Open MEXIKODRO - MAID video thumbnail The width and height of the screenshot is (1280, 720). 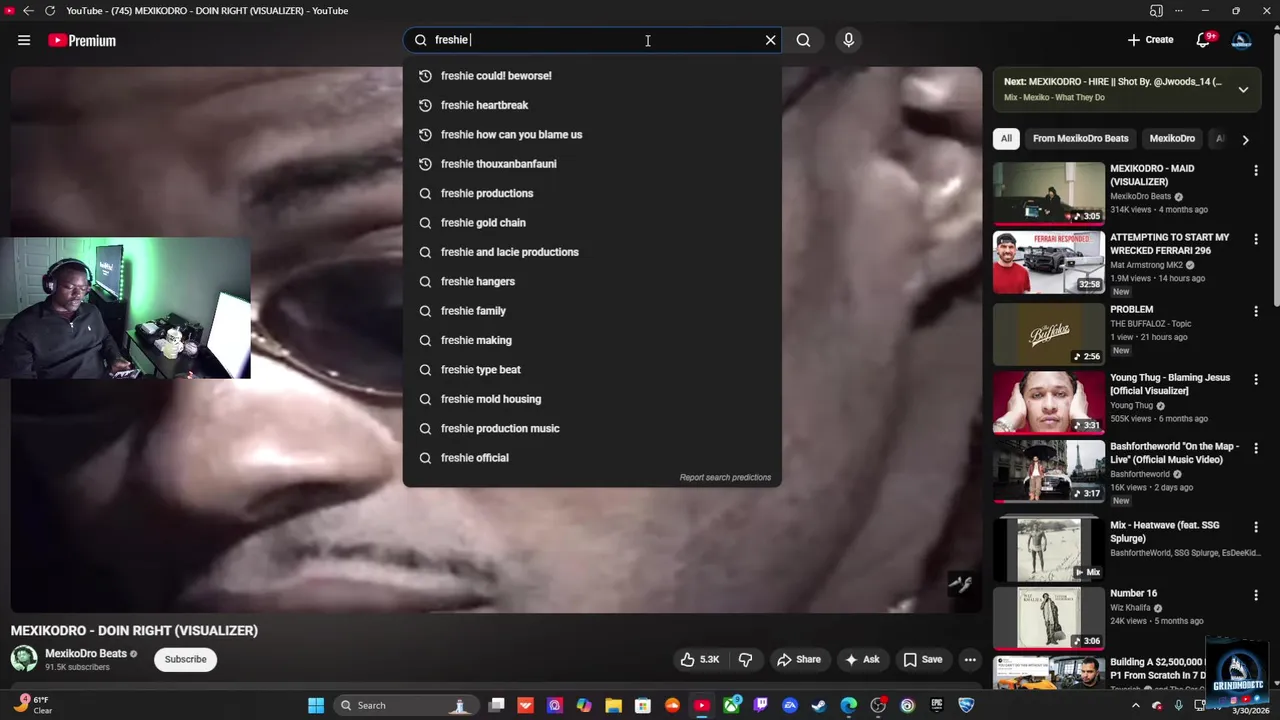[x=1048, y=193]
